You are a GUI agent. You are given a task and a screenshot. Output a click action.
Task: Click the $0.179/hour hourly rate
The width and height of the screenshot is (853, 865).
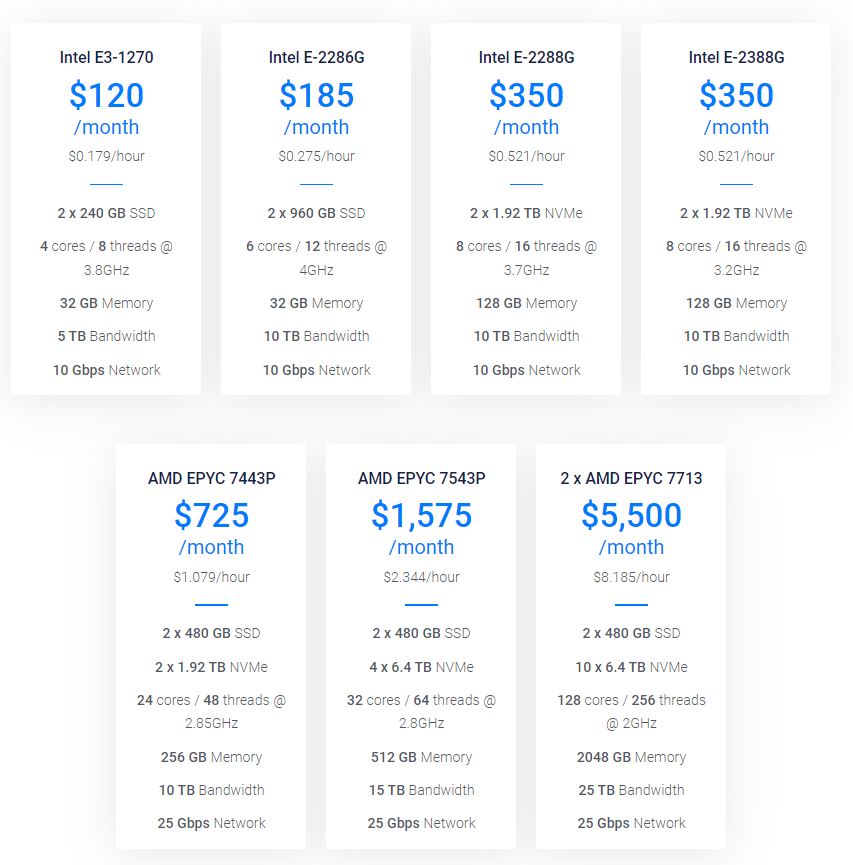tap(106, 156)
